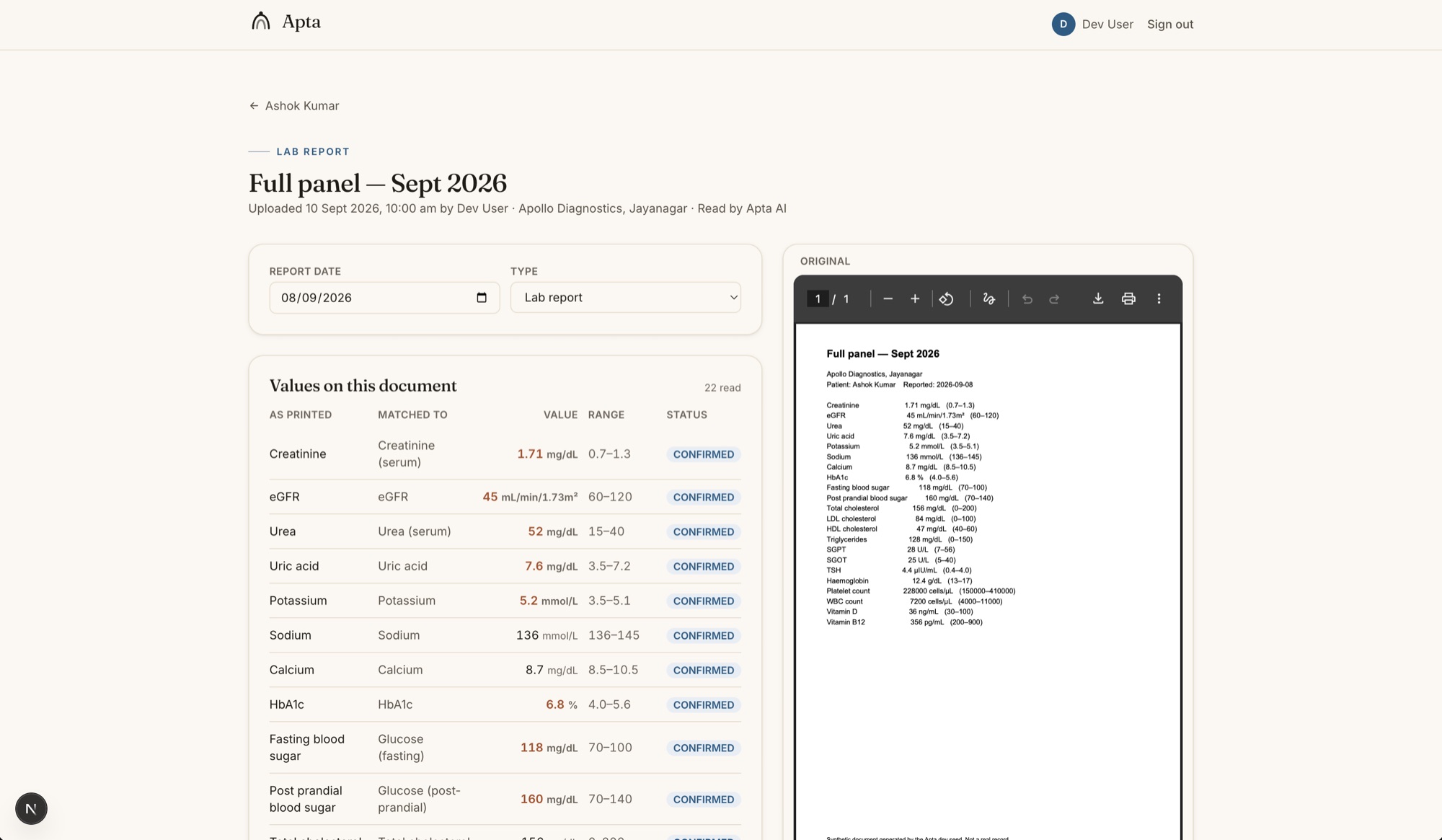Click the CONFIRMED badge for Potassium
The width and height of the screenshot is (1442, 840).
[703, 601]
